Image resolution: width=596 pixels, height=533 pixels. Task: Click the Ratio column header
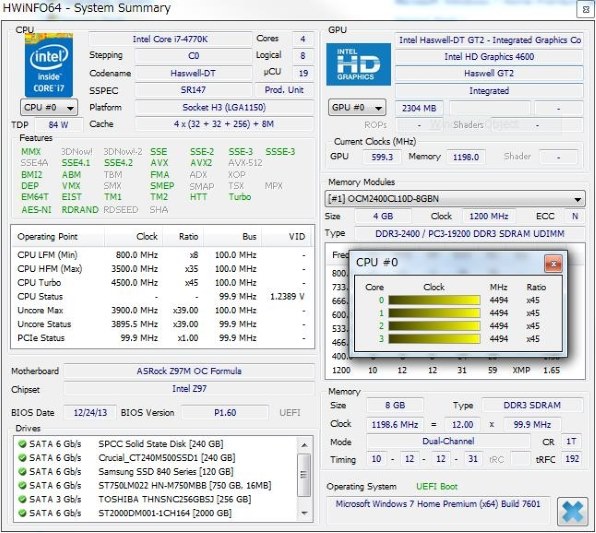point(183,237)
